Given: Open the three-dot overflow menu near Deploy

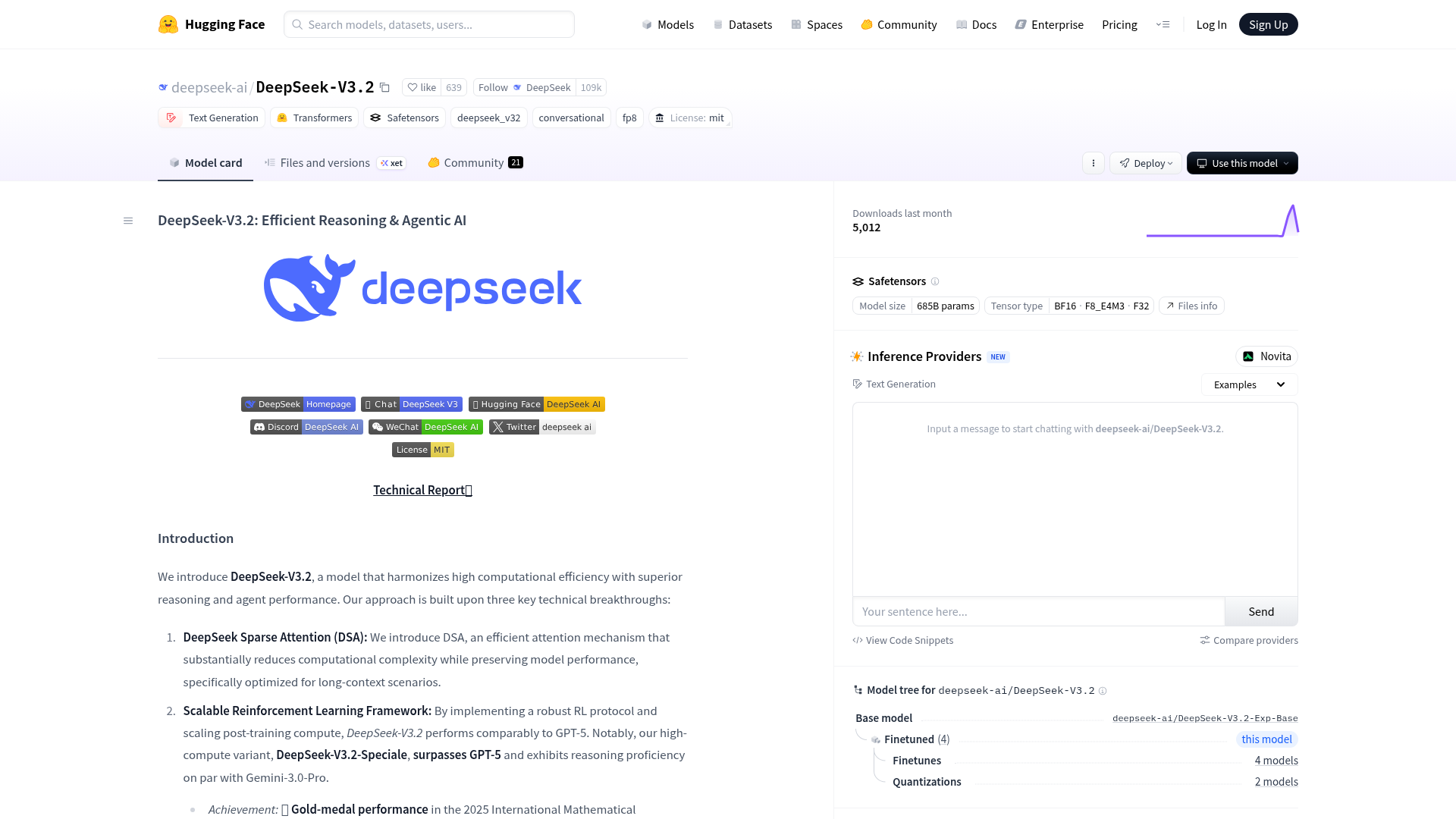Looking at the screenshot, I should [x=1093, y=163].
